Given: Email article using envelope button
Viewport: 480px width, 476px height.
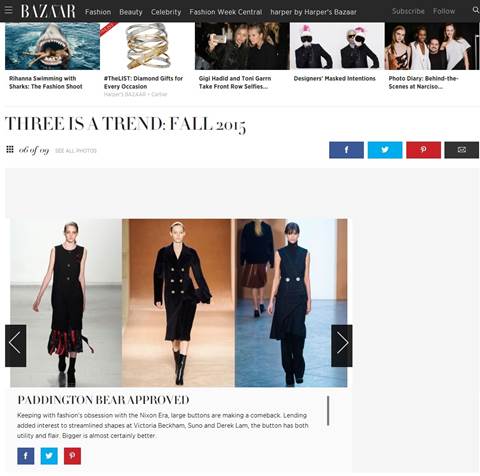Looking at the screenshot, I should click(x=462, y=150).
